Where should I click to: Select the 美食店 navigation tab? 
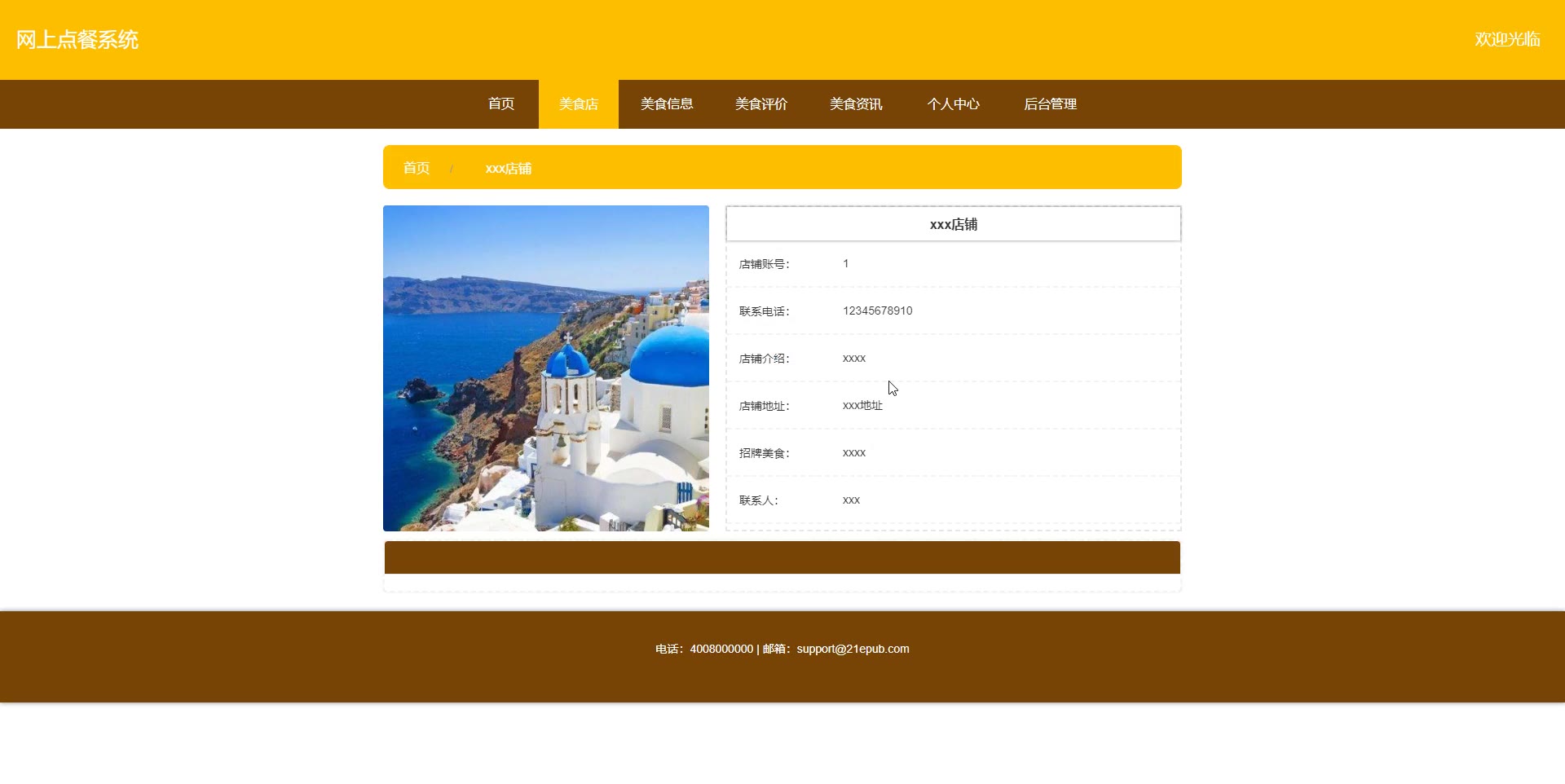pos(579,104)
